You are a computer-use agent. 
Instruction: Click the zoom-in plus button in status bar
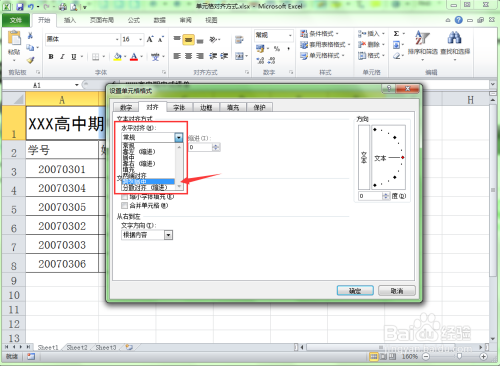[x=483, y=357]
